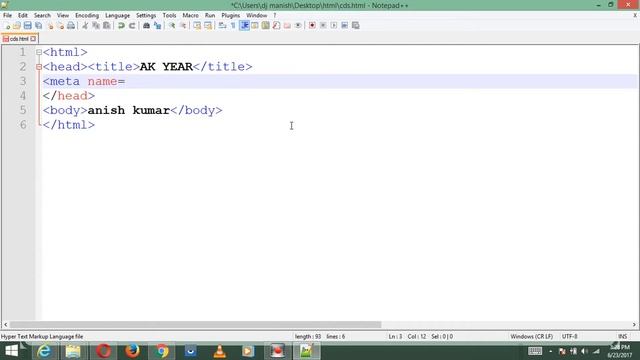Open the Macro menu
This screenshot has height=360, width=640.
pyautogui.click(x=190, y=16)
